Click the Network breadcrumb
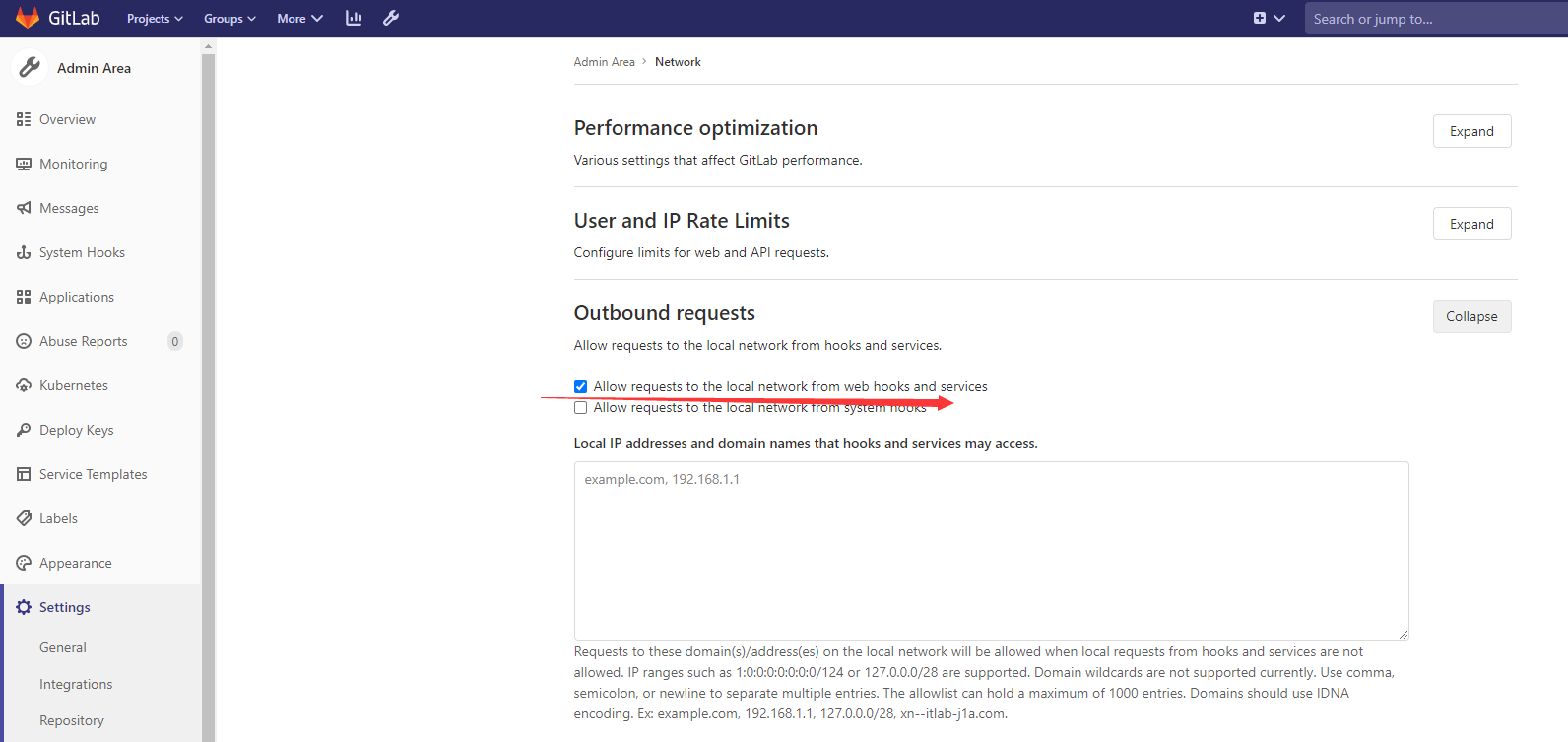 [x=678, y=61]
